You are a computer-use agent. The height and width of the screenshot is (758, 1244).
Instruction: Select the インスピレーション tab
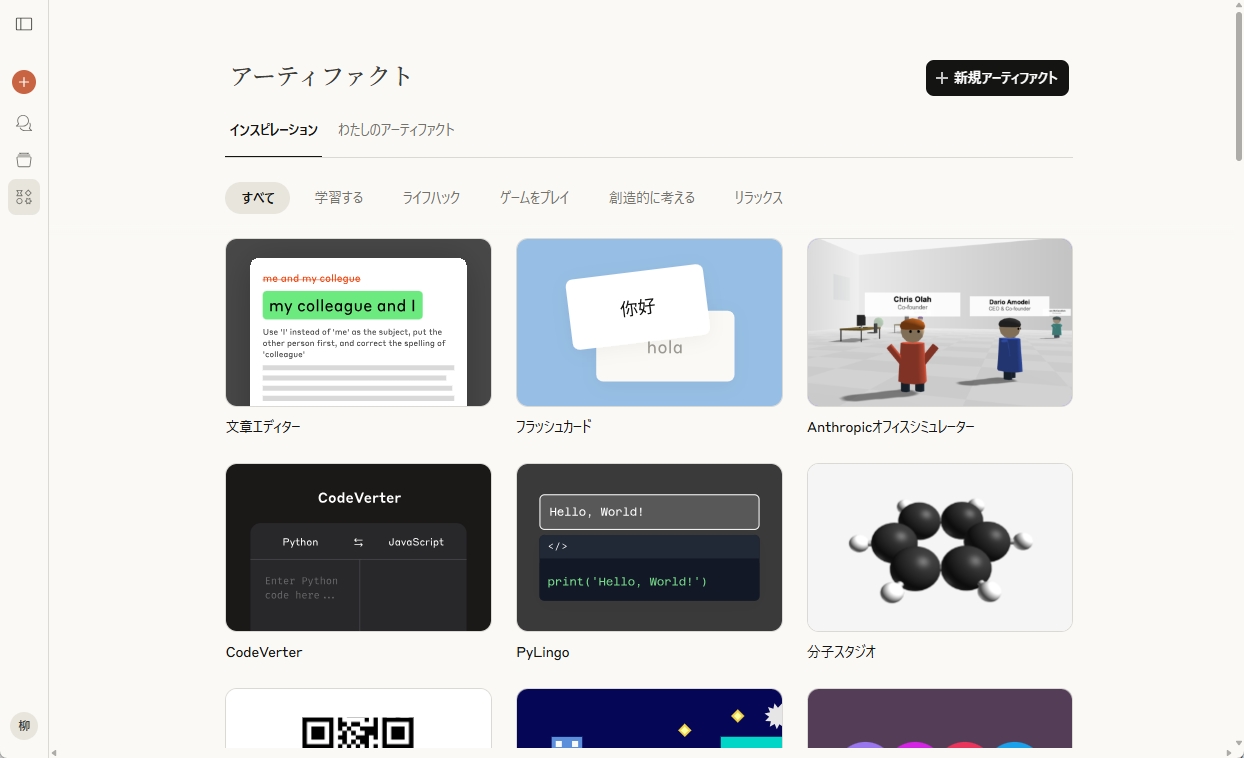[x=273, y=130]
